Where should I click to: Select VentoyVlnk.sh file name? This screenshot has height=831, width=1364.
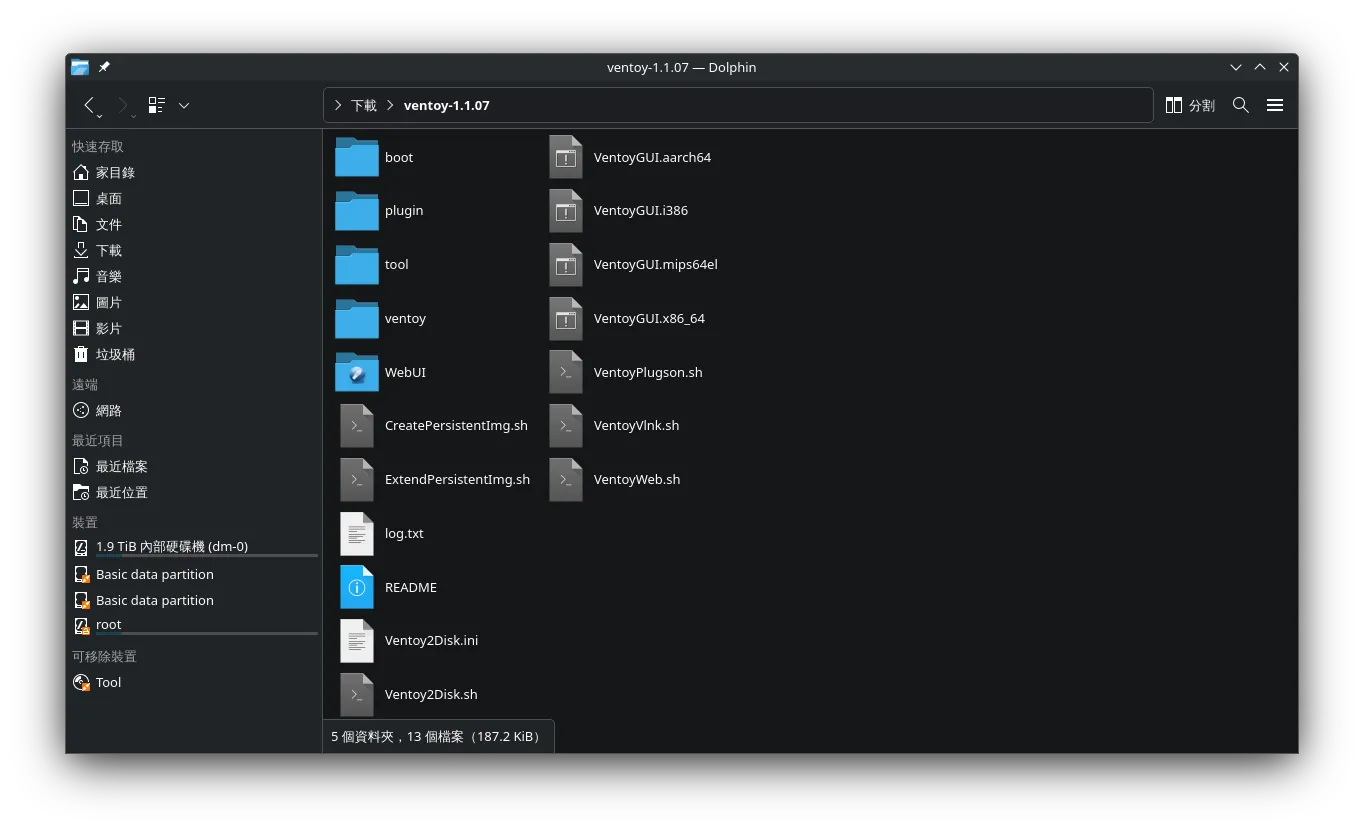(636, 426)
